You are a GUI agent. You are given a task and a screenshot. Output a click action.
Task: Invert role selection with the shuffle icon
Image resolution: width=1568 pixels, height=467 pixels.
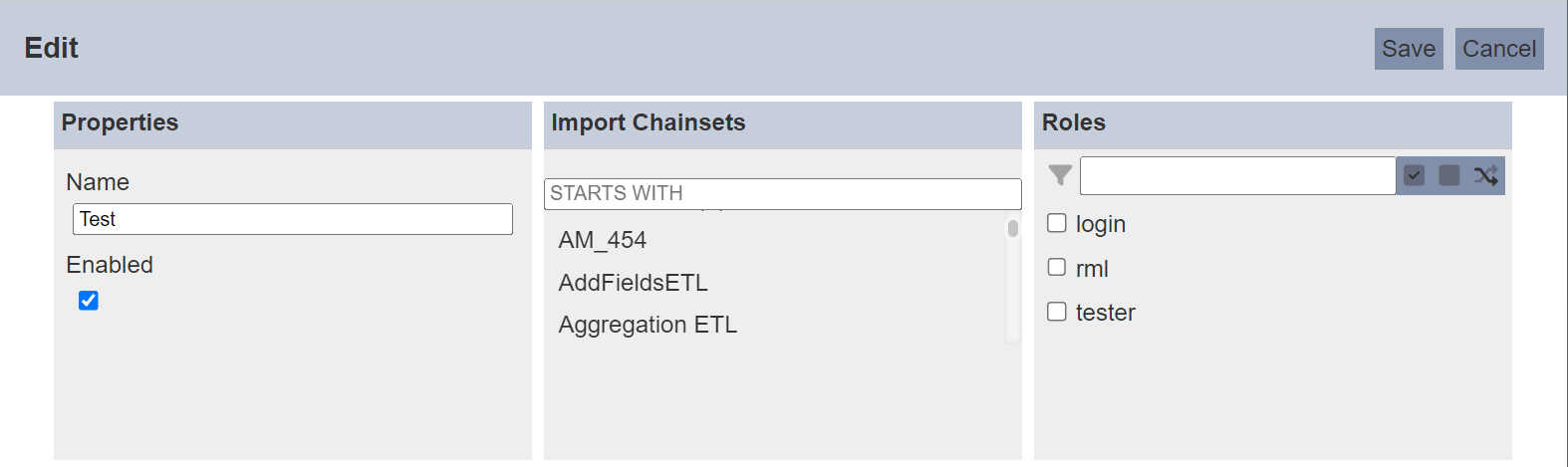click(x=1485, y=175)
